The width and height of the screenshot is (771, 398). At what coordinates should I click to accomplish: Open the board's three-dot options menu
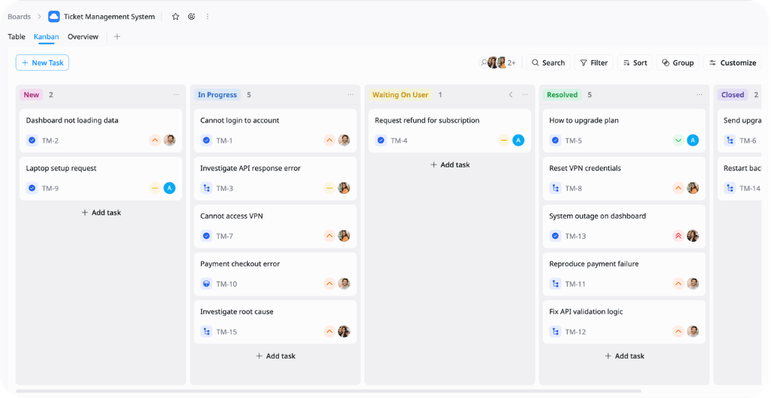[208, 17]
